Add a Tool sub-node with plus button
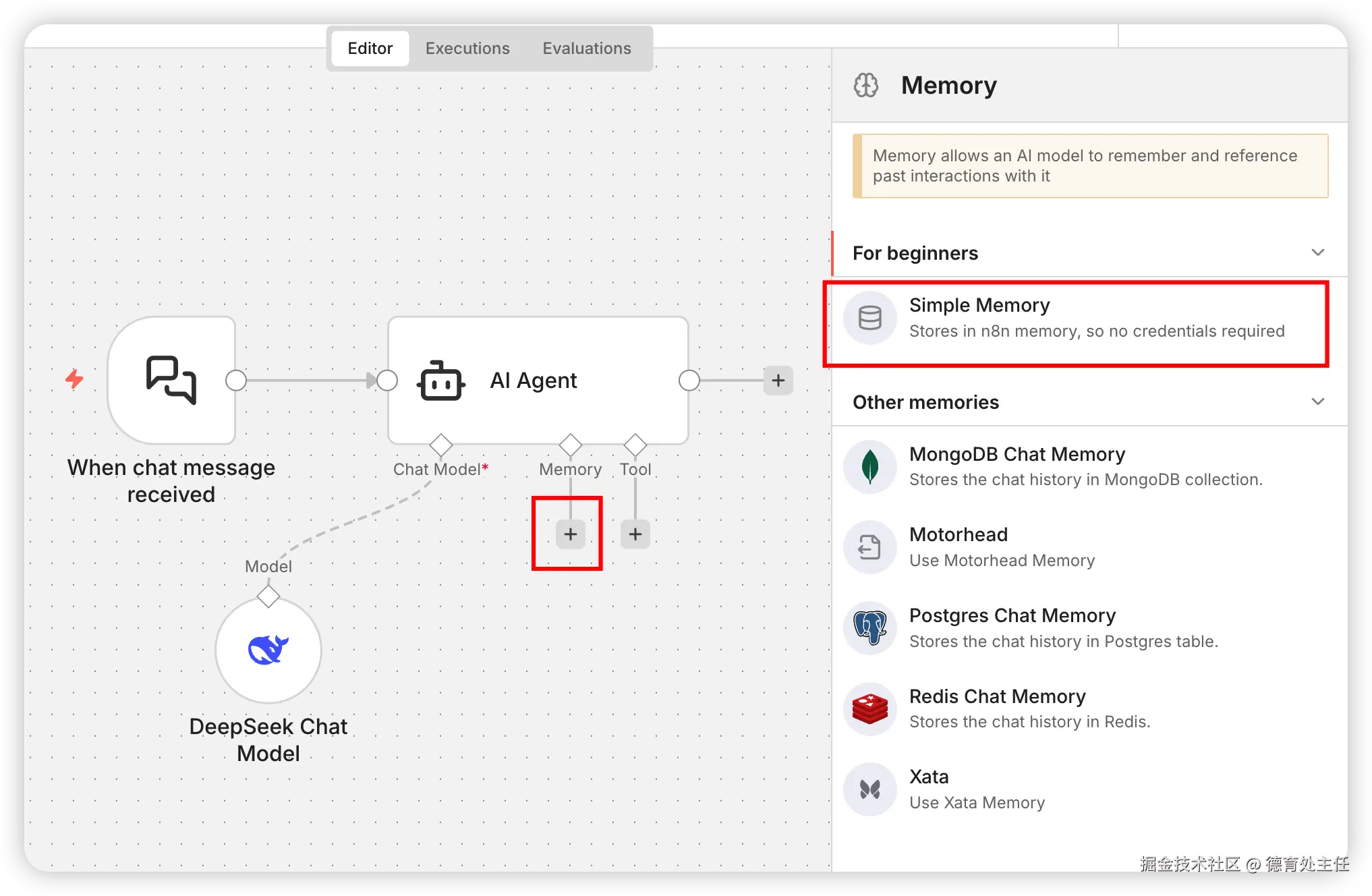 tap(635, 534)
